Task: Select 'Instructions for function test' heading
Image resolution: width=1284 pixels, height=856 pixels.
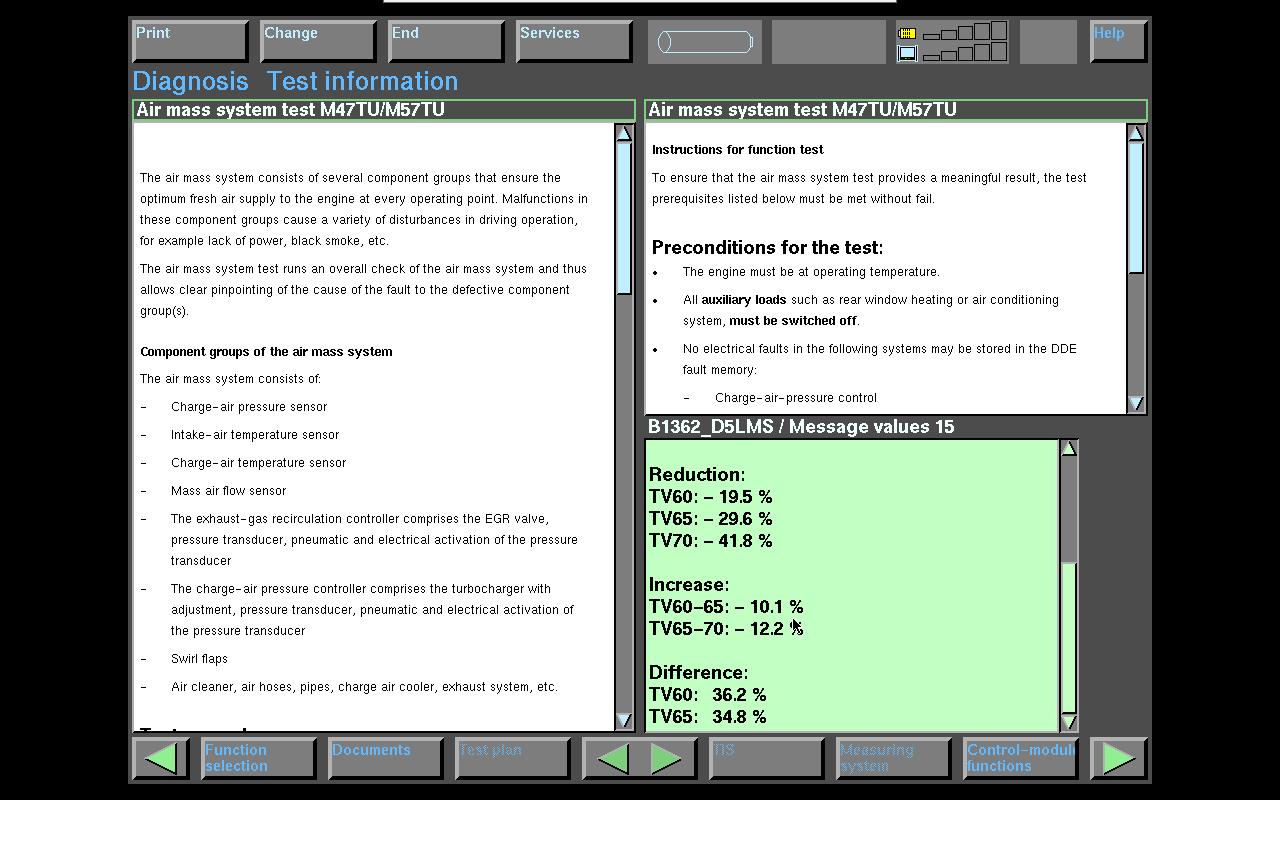Action: pos(738,150)
